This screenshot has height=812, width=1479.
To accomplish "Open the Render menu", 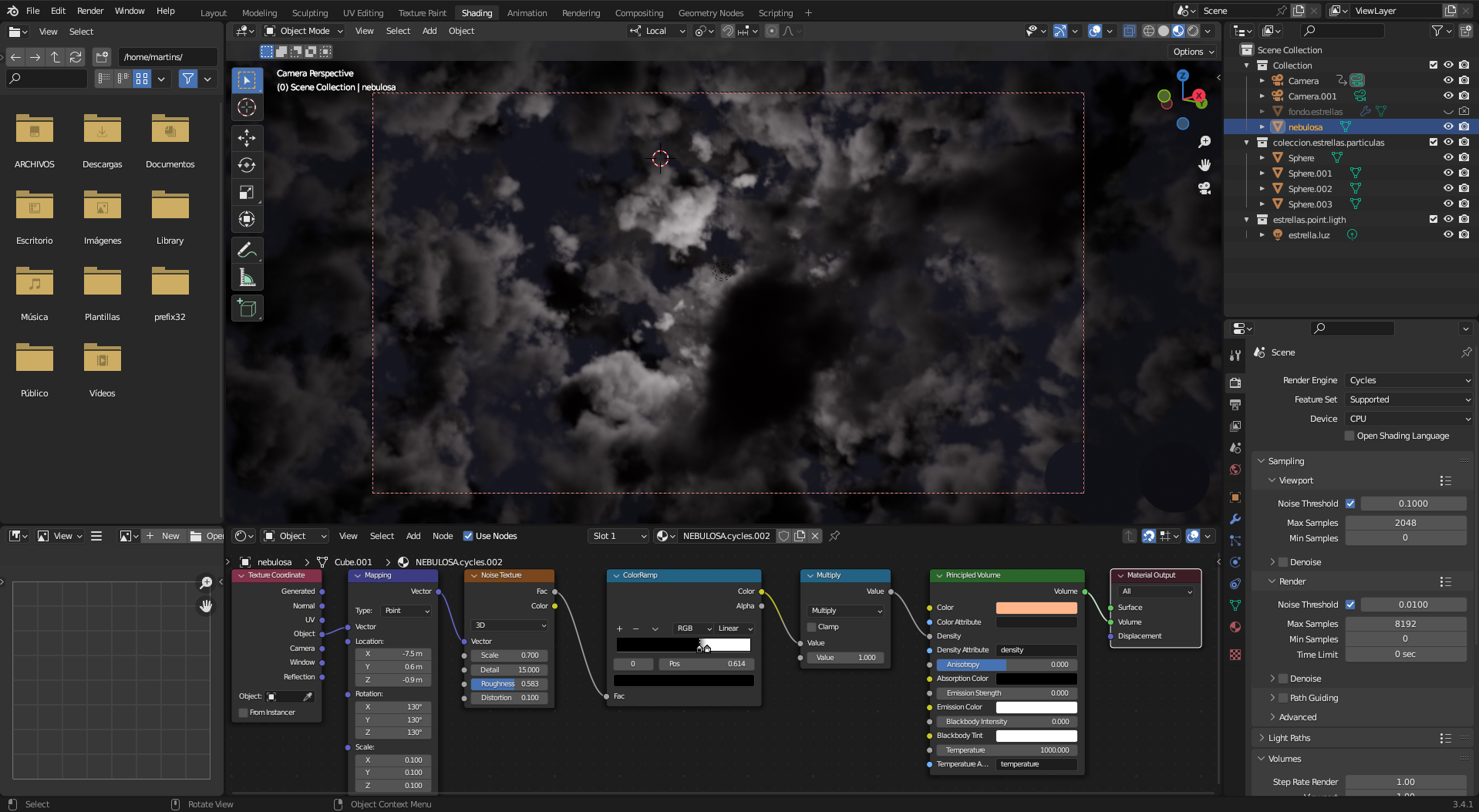I will [x=90, y=11].
